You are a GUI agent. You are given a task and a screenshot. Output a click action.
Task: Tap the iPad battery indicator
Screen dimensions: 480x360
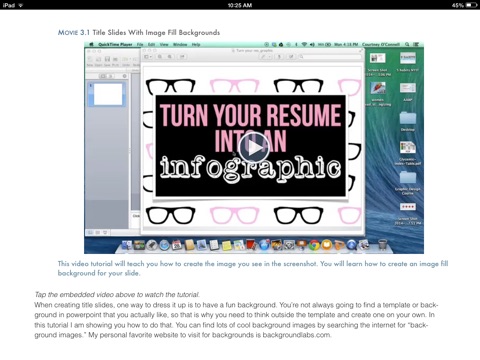pos(471,5)
